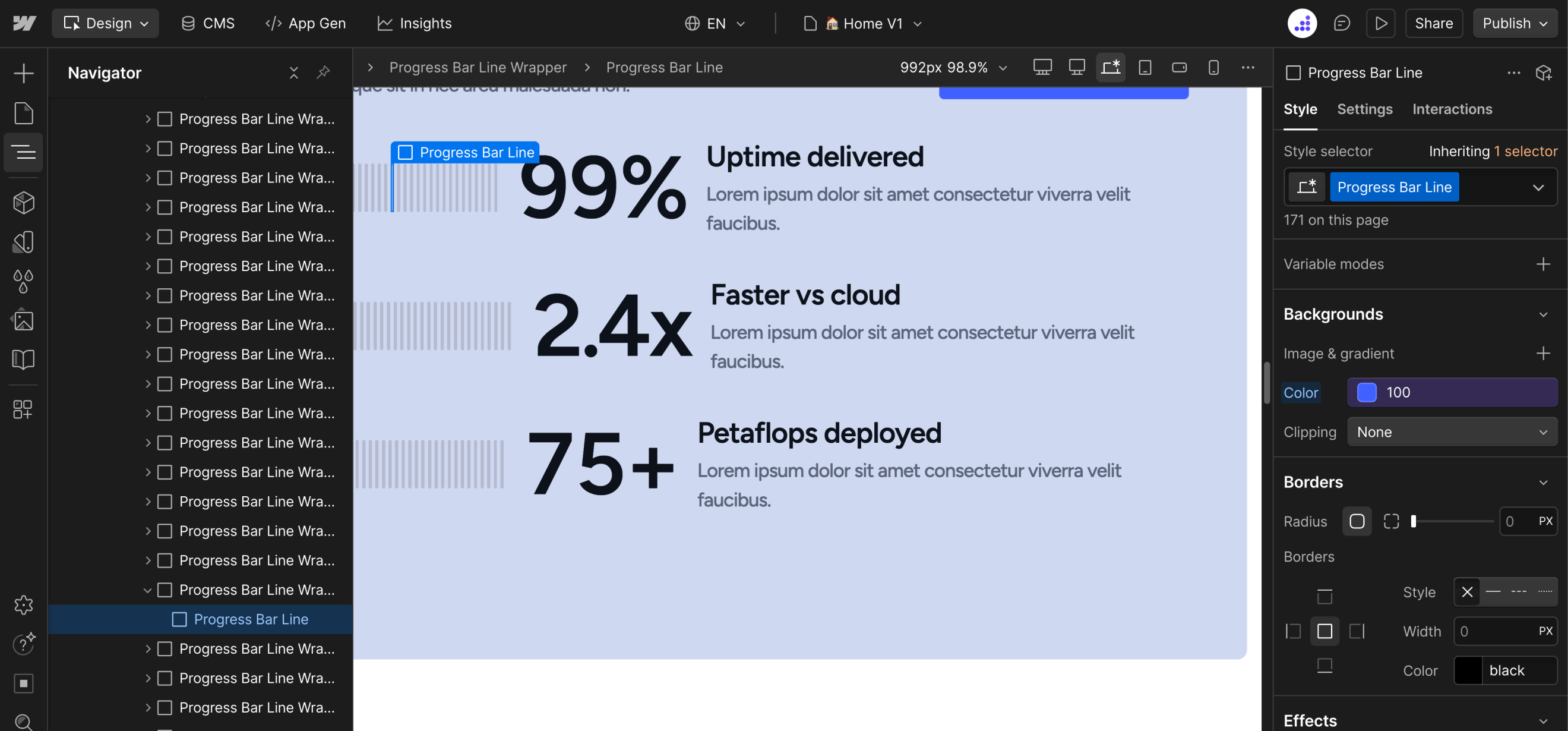Open the style selector dropdown arrow
Image resolution: width=1568 pixels, height=731 pixels.
(x=1538, y=187)
